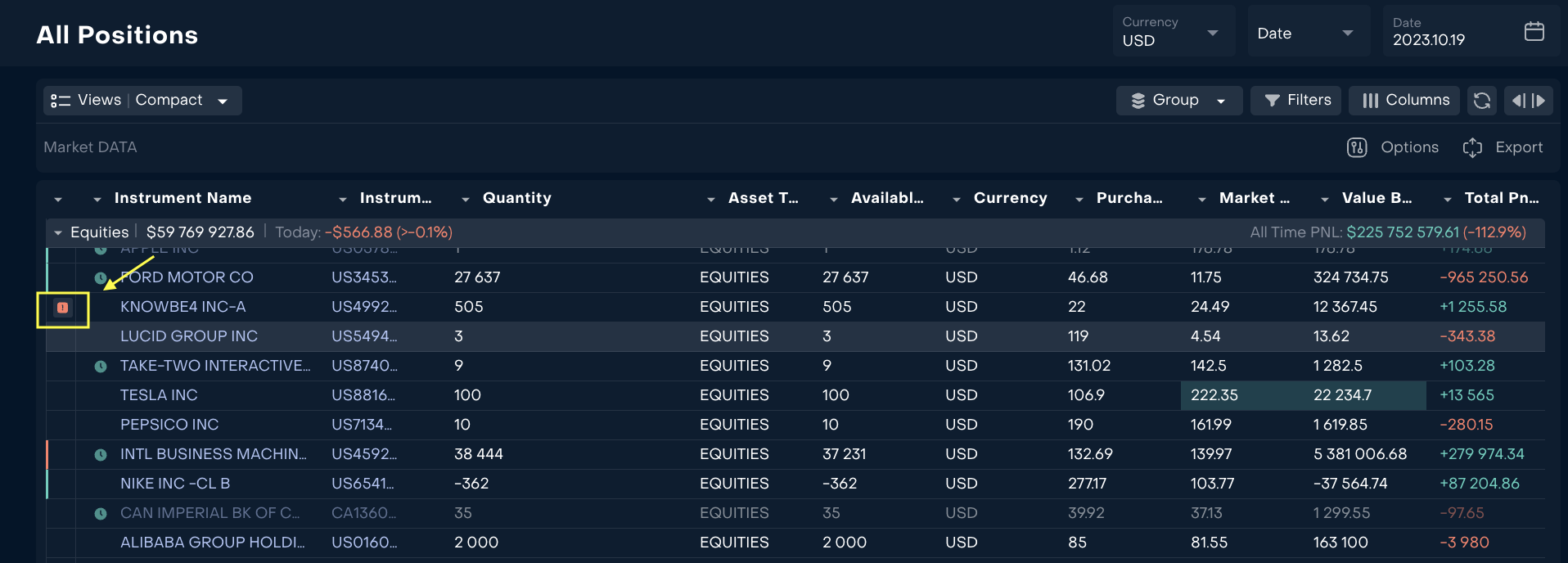Open the calendar date picker icon
The image size is (1568, 563).
[x=1534, y=32]
